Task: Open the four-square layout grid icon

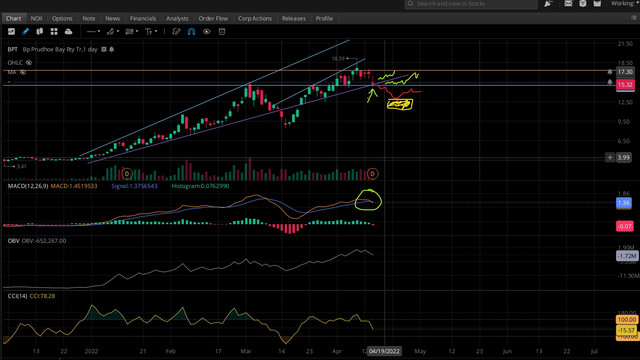Action: click(54, 31)
